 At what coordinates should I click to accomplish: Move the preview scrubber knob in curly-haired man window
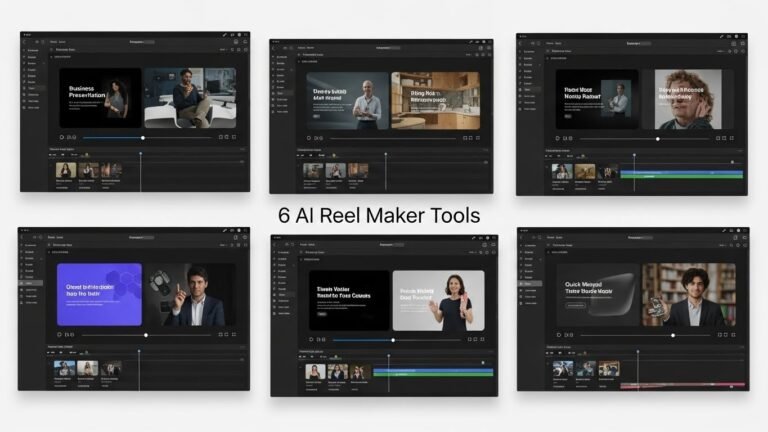click(x=658, y=139)
